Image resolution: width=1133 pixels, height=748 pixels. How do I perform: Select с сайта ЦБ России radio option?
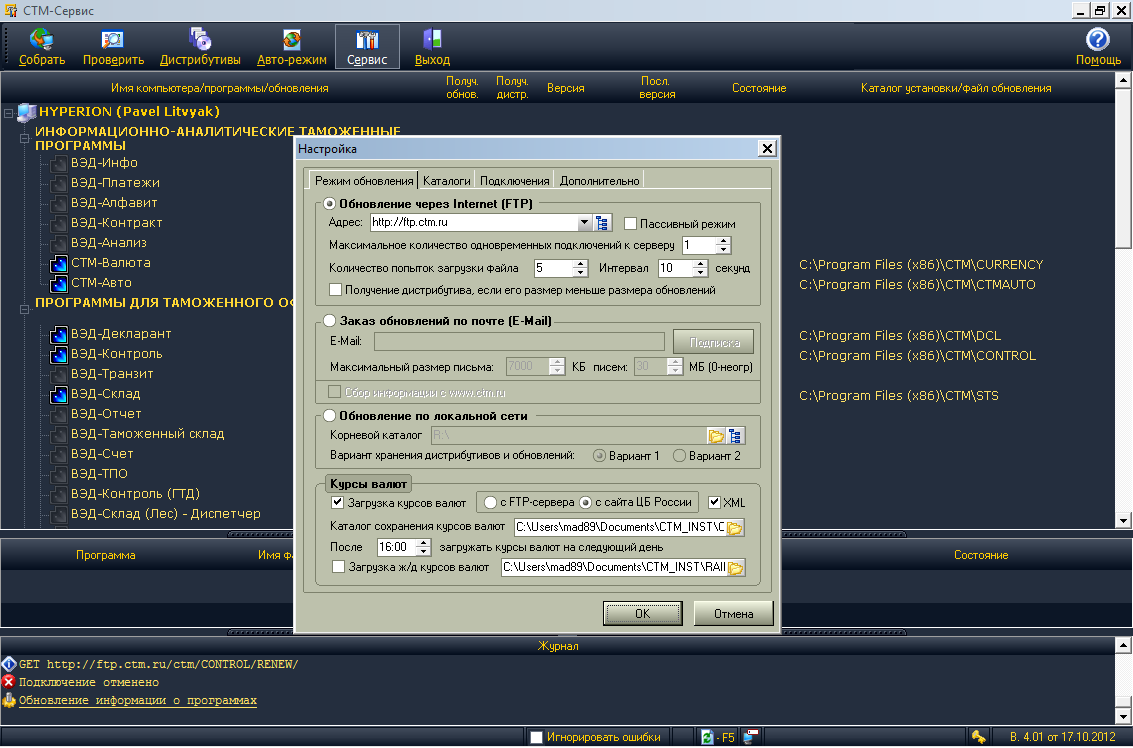586,502
